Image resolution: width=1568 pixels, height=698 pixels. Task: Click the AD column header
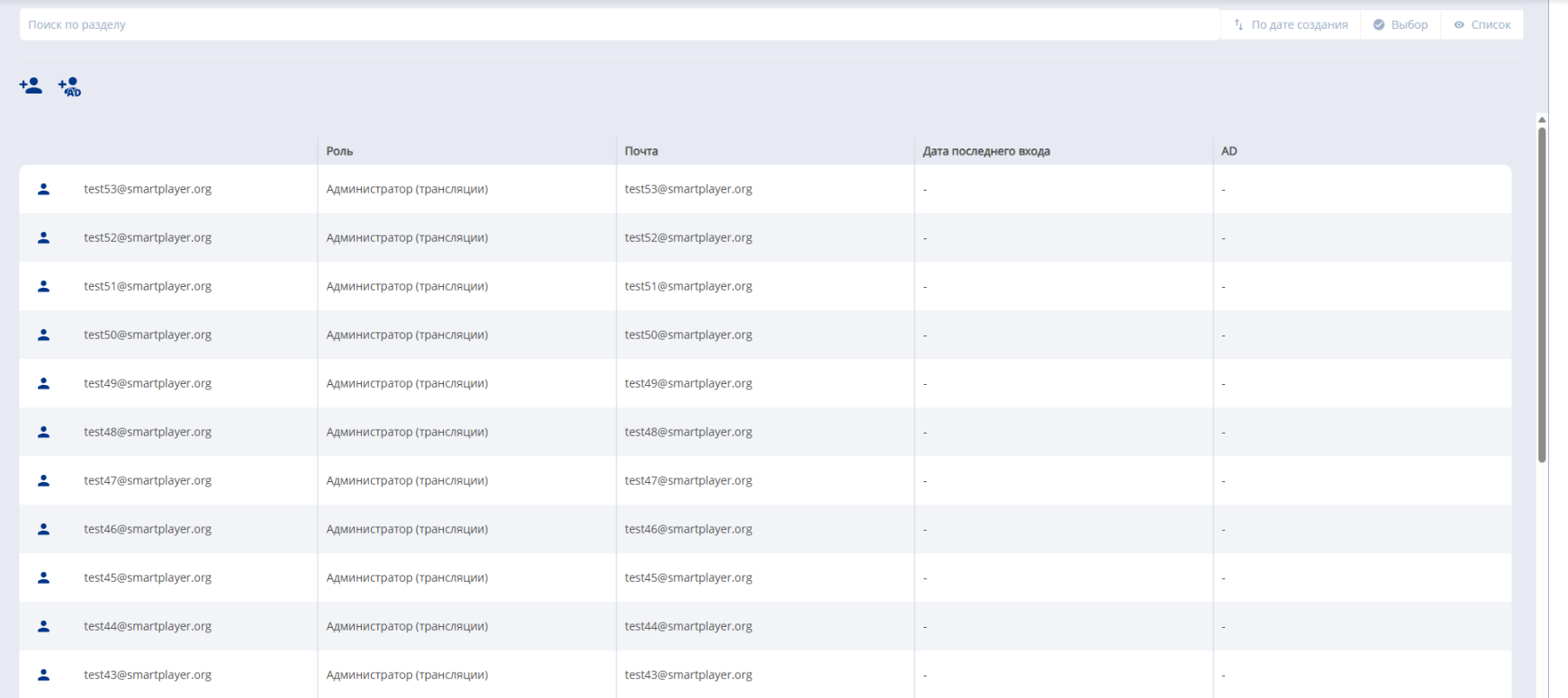(x=1229, y=151)
